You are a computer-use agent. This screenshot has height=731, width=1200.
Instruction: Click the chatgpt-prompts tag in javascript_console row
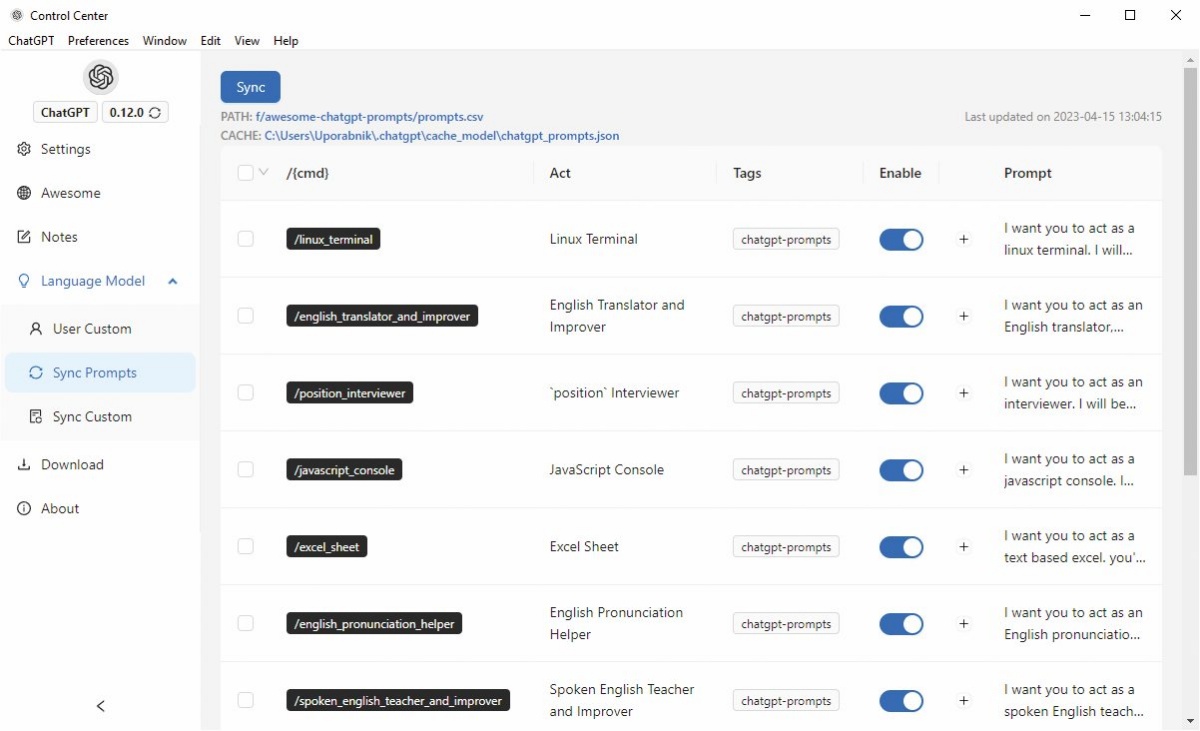pyautogui.click(x=786, y=470)
